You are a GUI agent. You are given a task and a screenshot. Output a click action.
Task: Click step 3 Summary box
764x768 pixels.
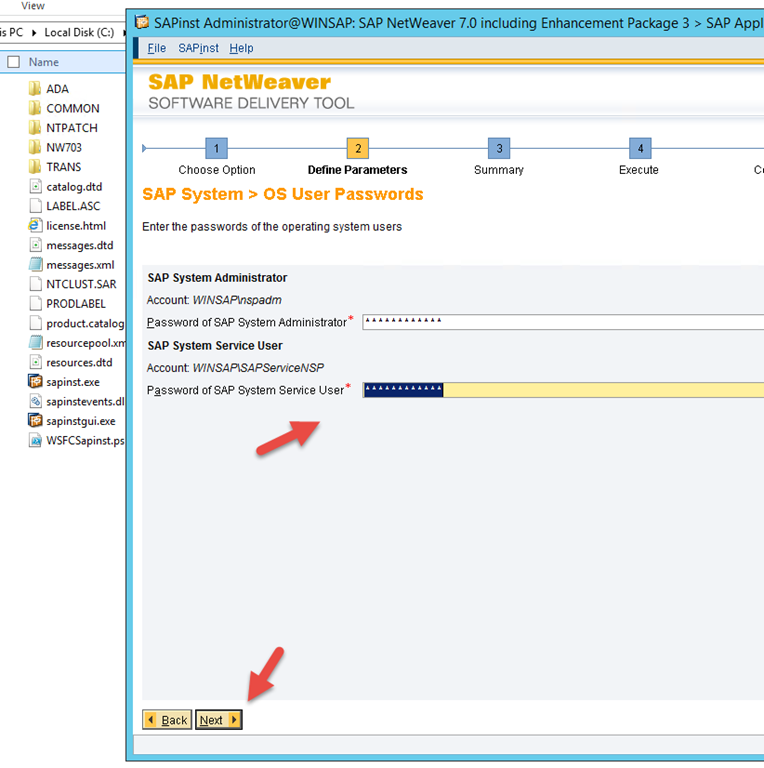click(498, 149)
